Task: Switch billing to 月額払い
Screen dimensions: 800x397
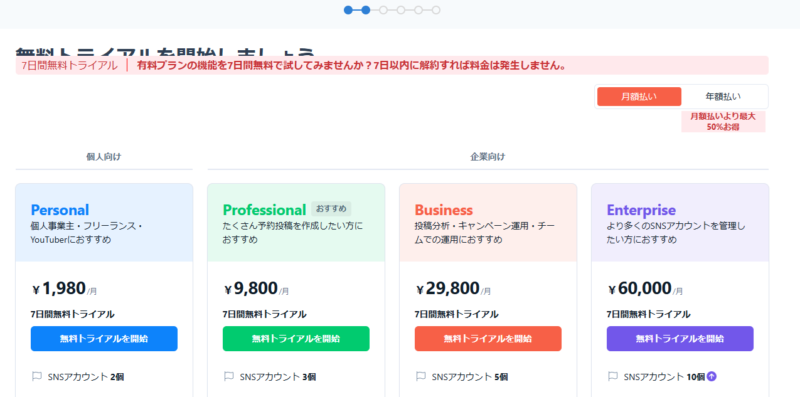Action: (639, 96)
